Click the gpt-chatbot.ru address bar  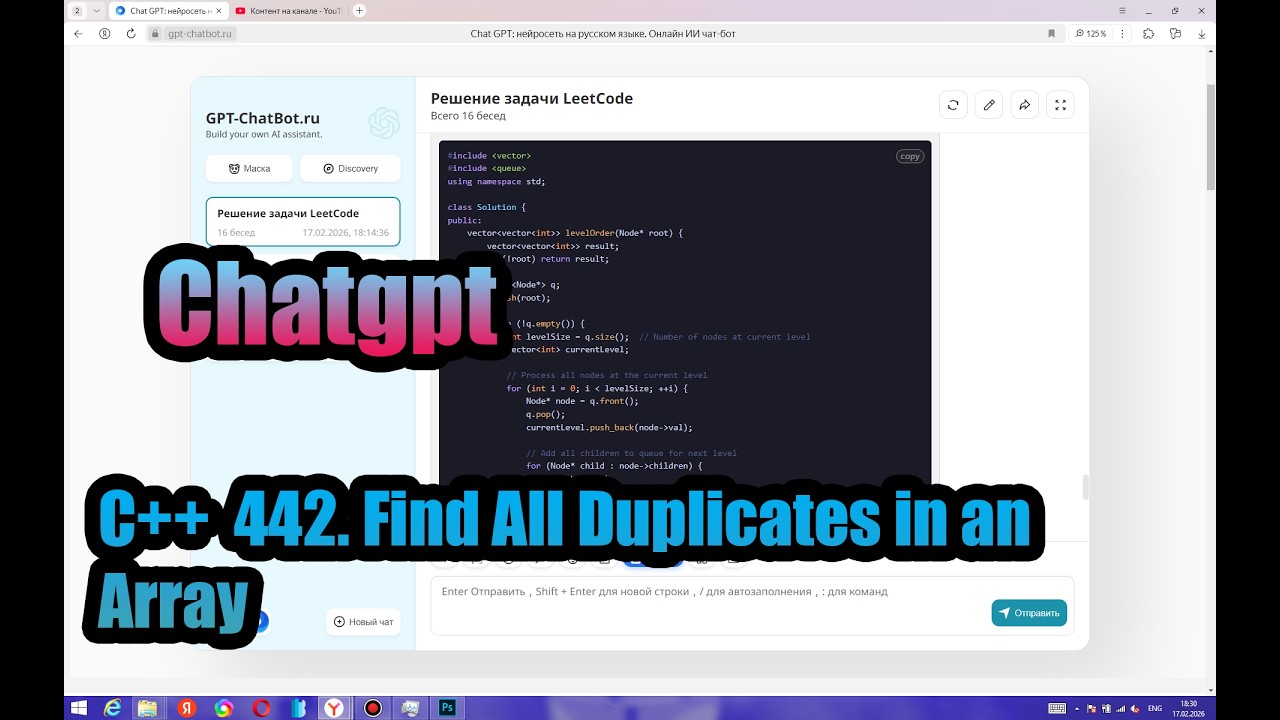(200, 33)
